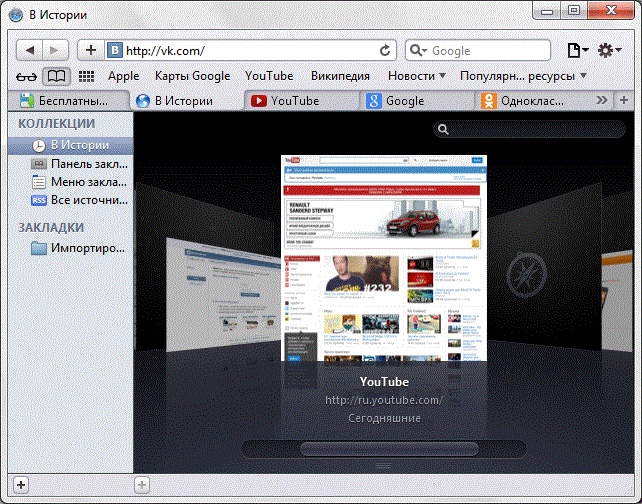Viewport: 642px width, 504px height.
Task: Expand the Популярн... ресурсы folder
Action: pos(523,76)
